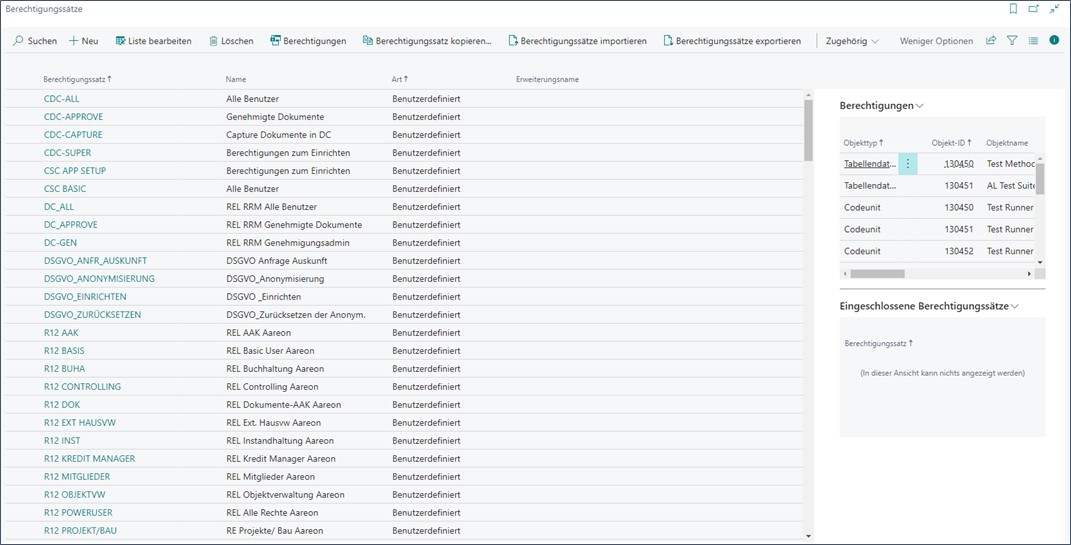Click the share icon in toolbar

pyautogui.click(x=991, y=41)
